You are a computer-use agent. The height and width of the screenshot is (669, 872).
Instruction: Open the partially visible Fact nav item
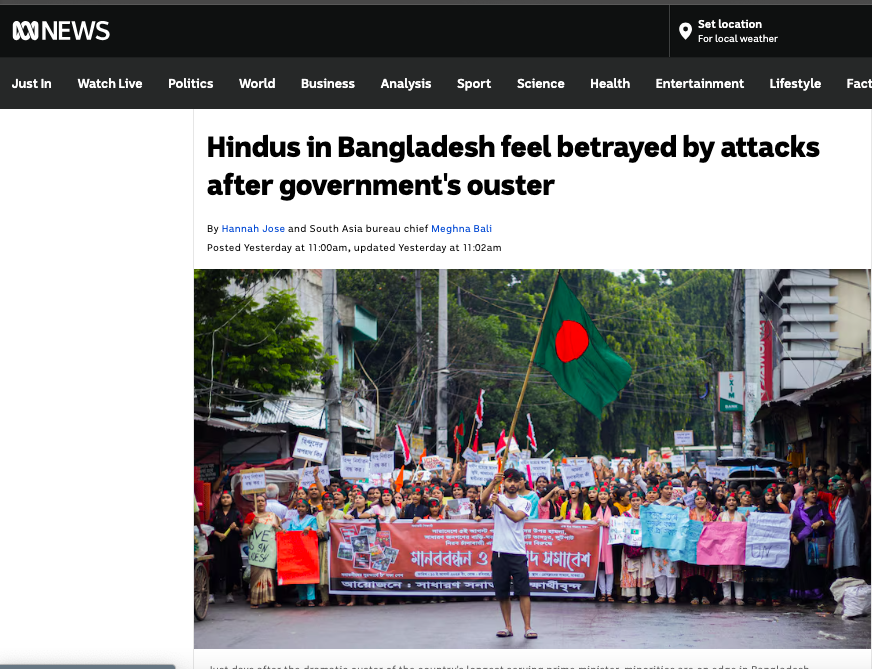pos(859,83)
